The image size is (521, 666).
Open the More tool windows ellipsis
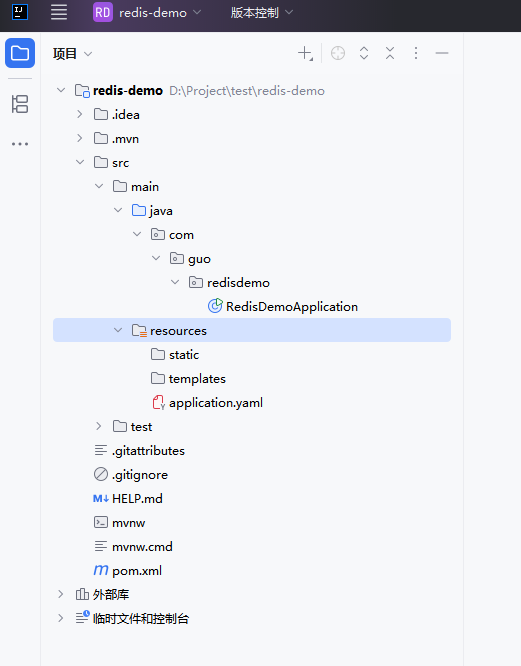click(x=20, y=144)
